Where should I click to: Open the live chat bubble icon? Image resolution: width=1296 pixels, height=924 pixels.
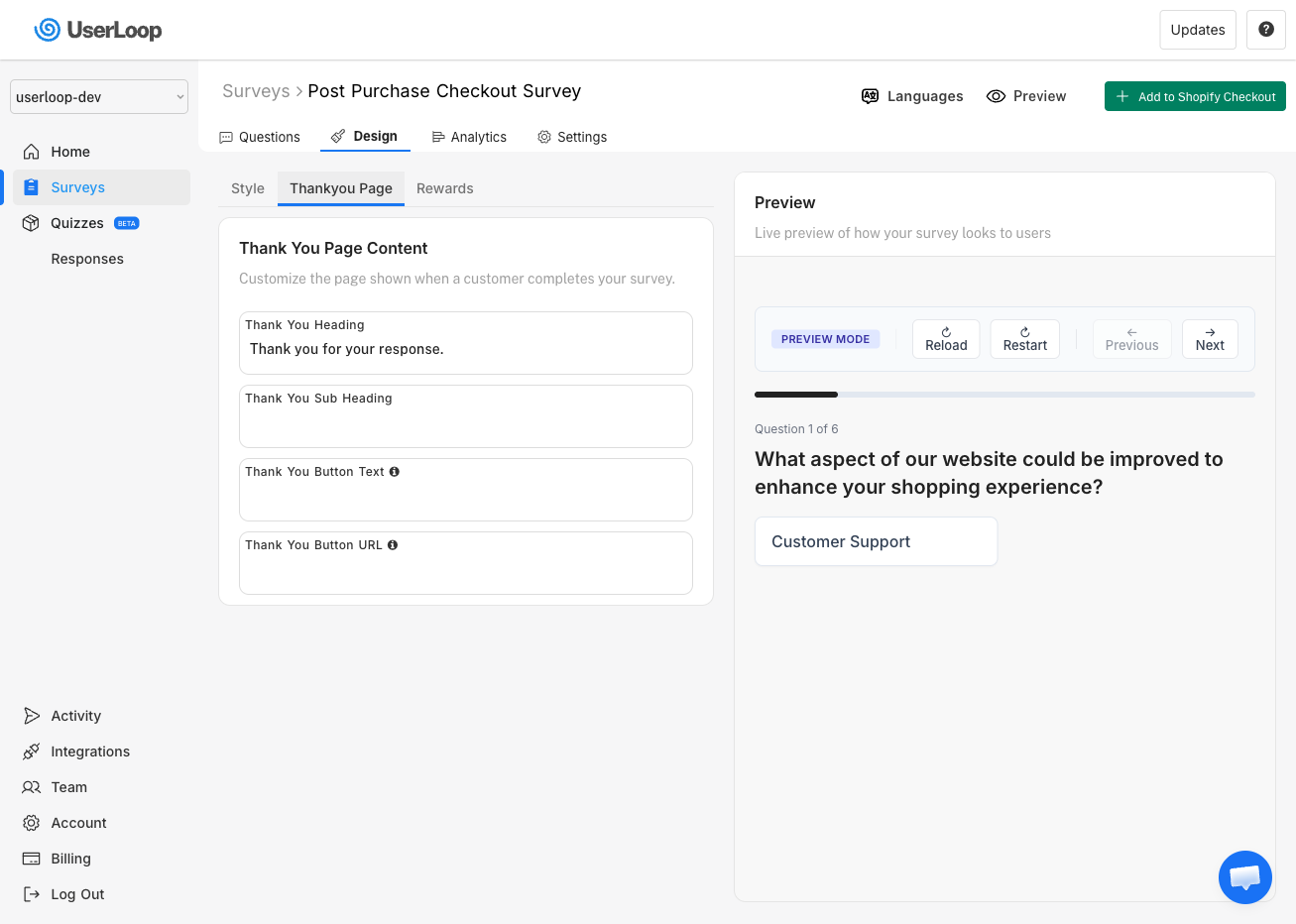[x=1244, y=877]
